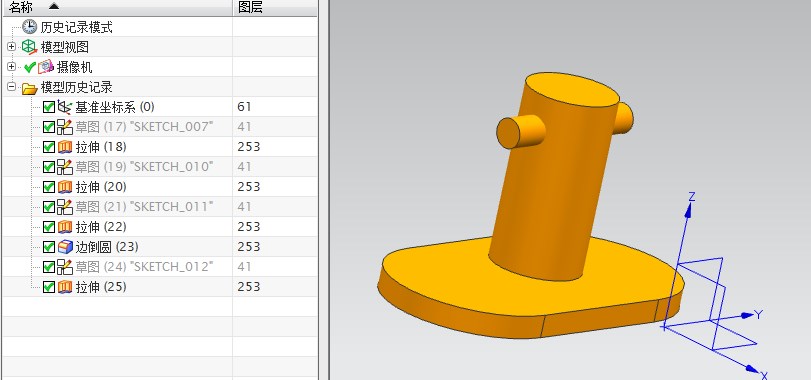Click the 图层 column header
Screen dimensions: 811x380
click(275, 7)
